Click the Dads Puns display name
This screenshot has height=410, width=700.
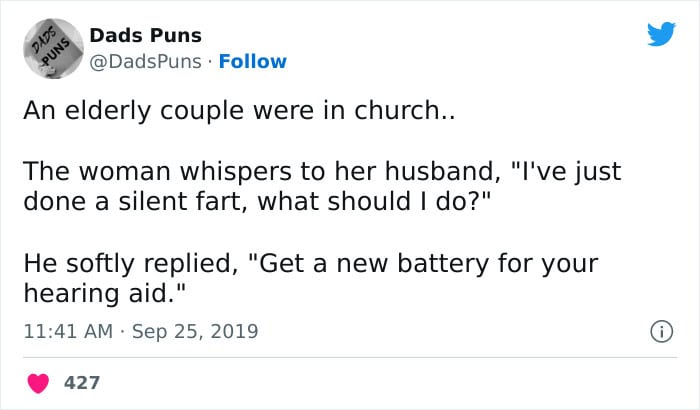[x=146, y=35]
